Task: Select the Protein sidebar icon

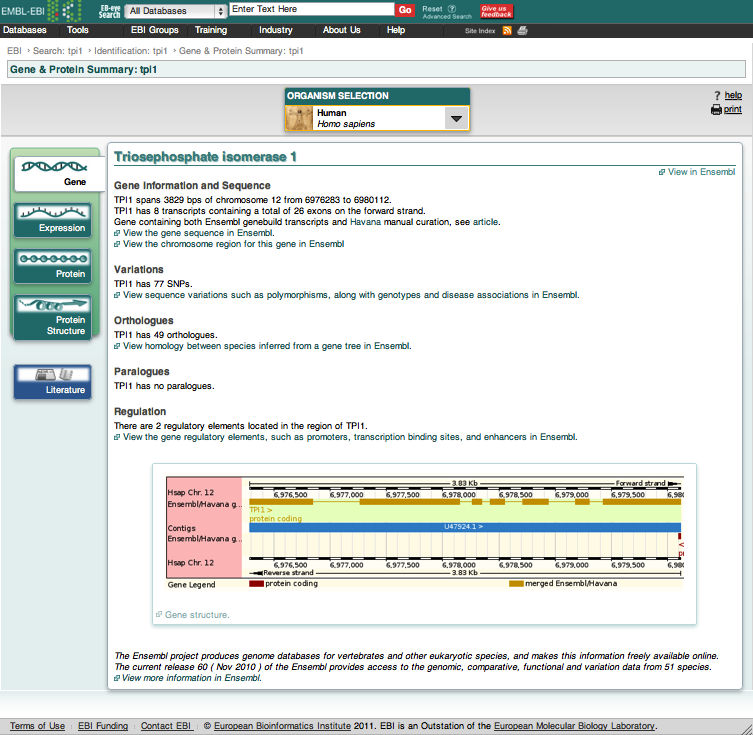Action: (x=62, y=265)
